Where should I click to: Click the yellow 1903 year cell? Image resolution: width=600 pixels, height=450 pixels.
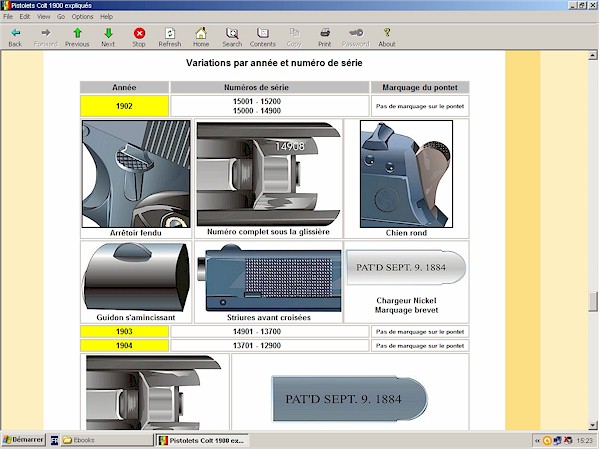(124, 331)
